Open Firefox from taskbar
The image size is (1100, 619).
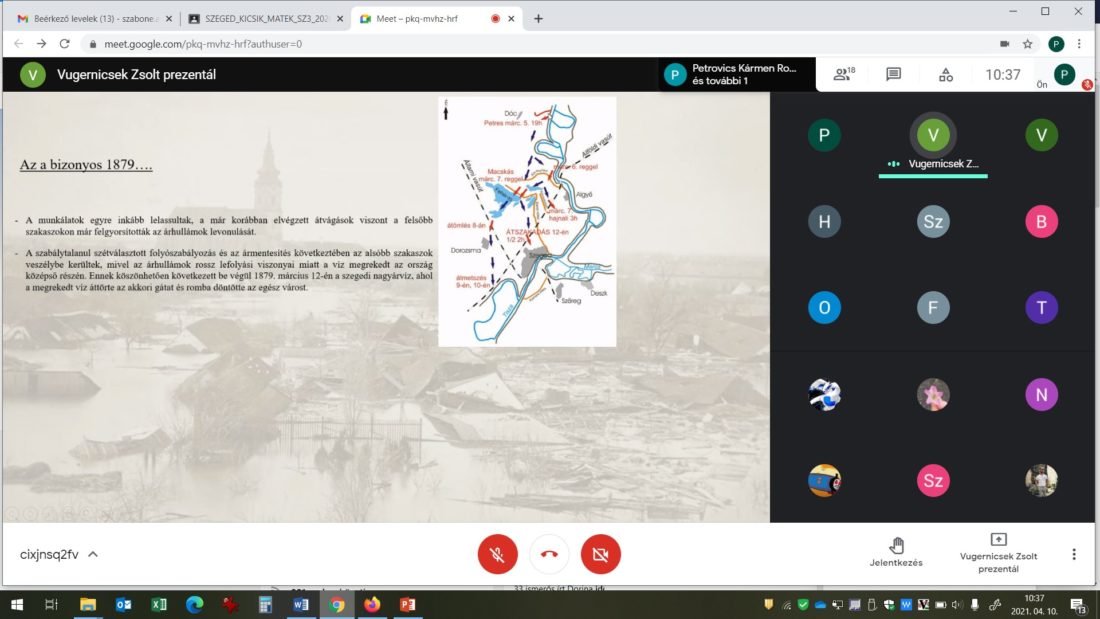point(372,604)
